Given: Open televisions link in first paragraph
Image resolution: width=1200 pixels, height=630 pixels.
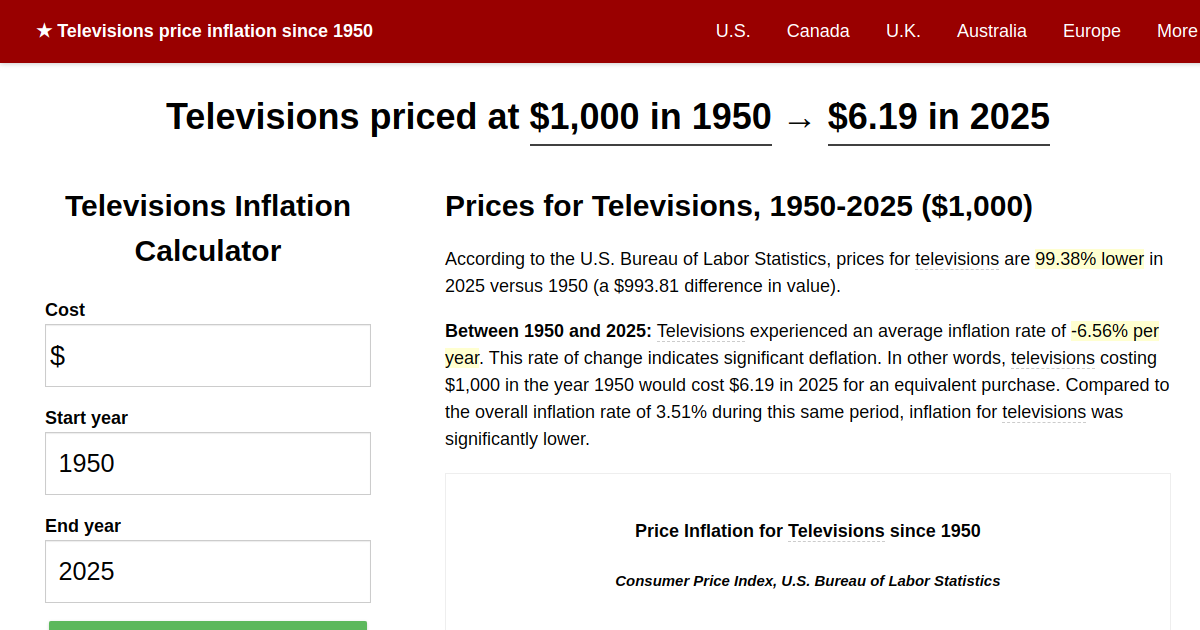Looking at the screenshot, I should click(957, 259).
